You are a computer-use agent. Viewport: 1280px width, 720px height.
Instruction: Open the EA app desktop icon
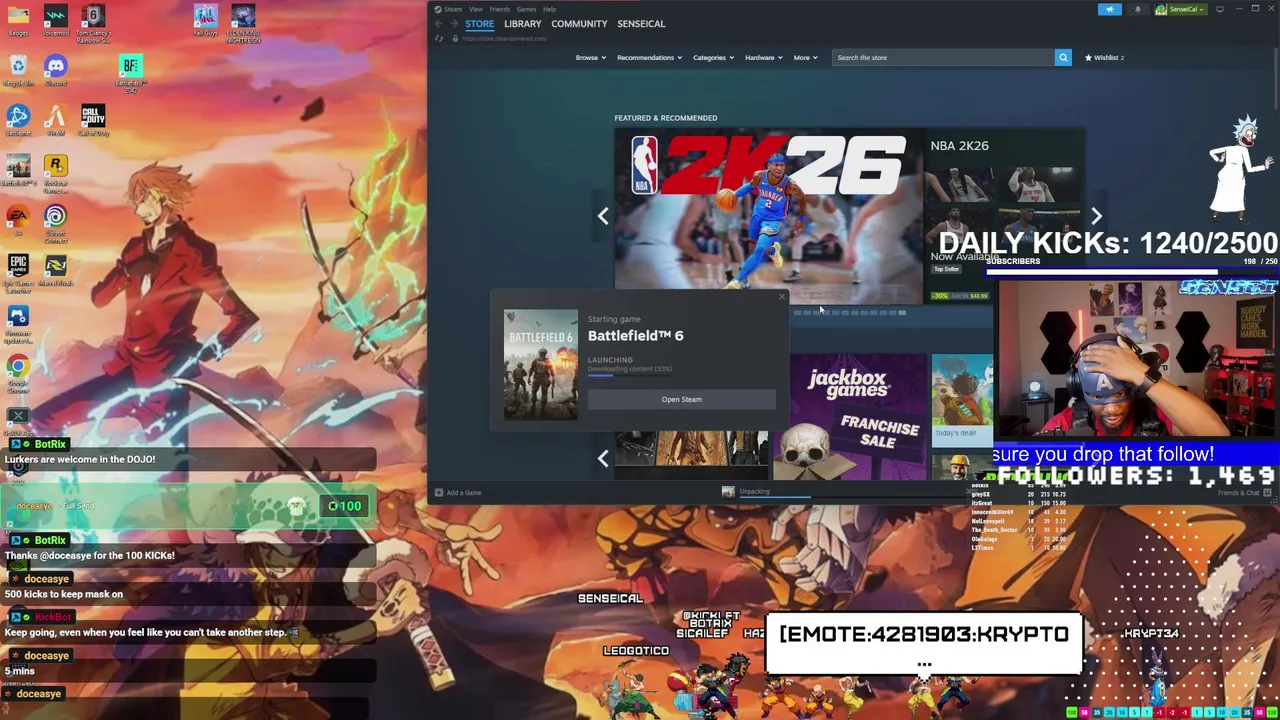pyautogui.click(x=18, y=220)
